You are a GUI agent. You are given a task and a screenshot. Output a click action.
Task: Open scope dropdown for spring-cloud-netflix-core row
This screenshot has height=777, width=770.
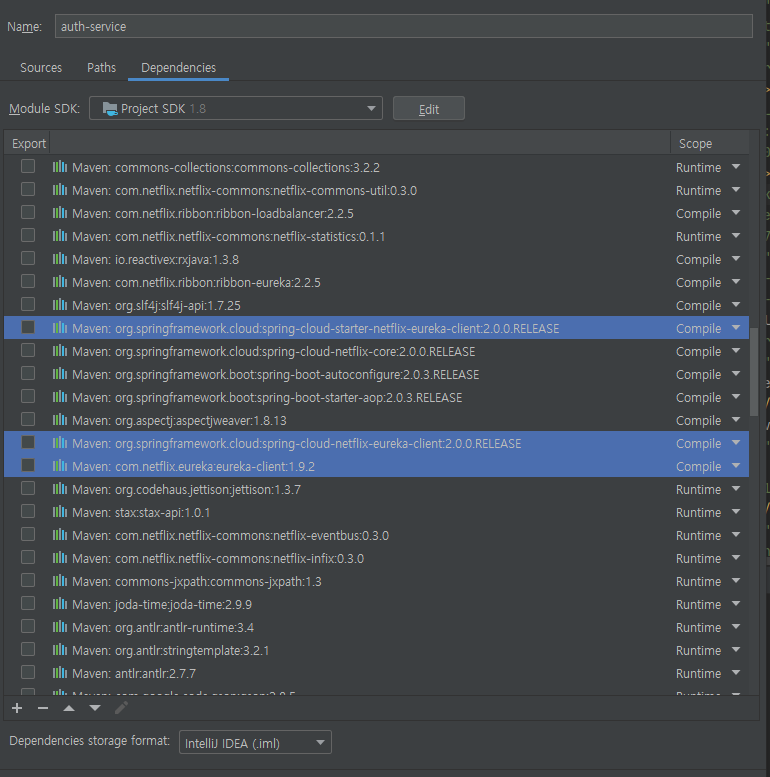tap(736, 351)
